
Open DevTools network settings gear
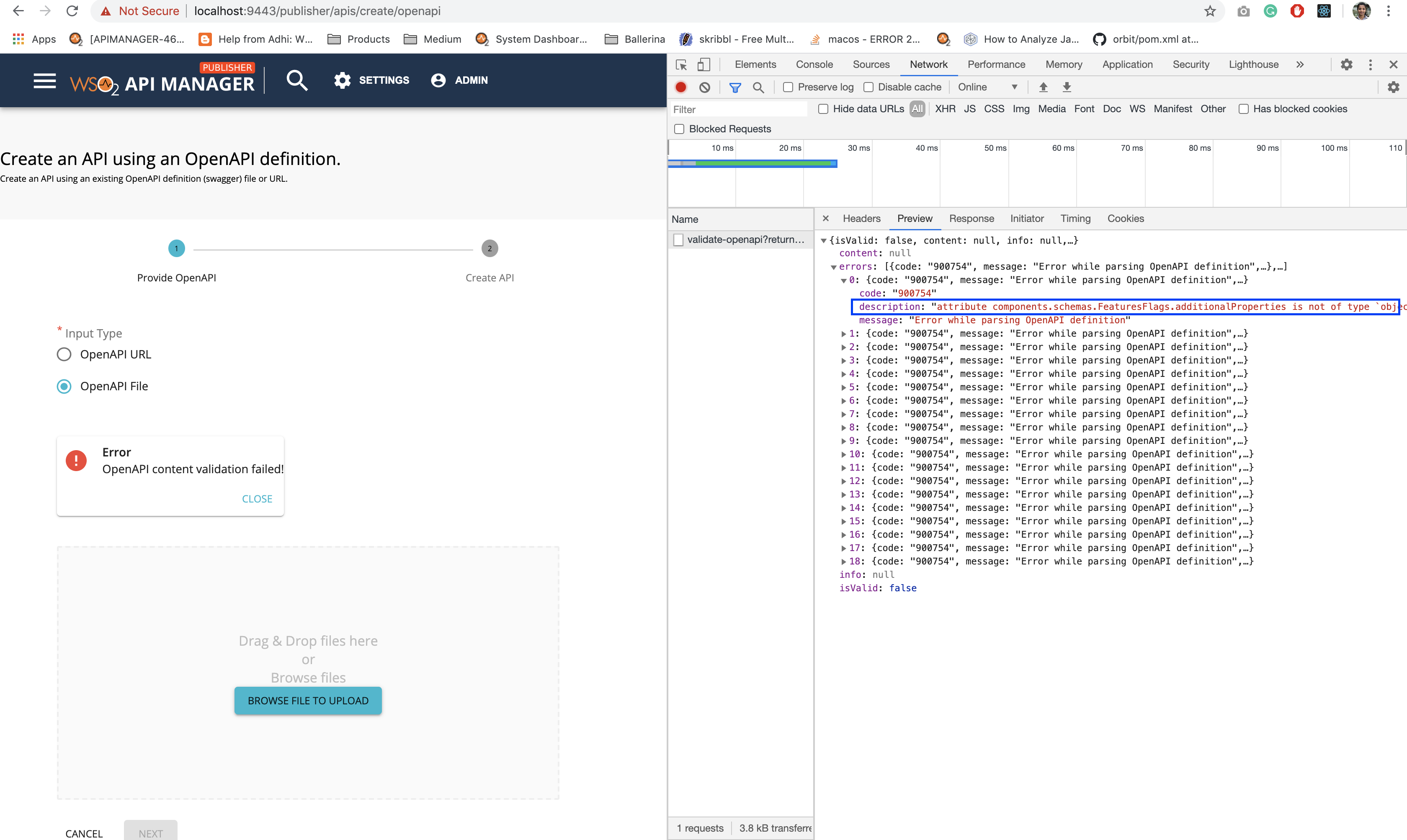(1394, 87)
